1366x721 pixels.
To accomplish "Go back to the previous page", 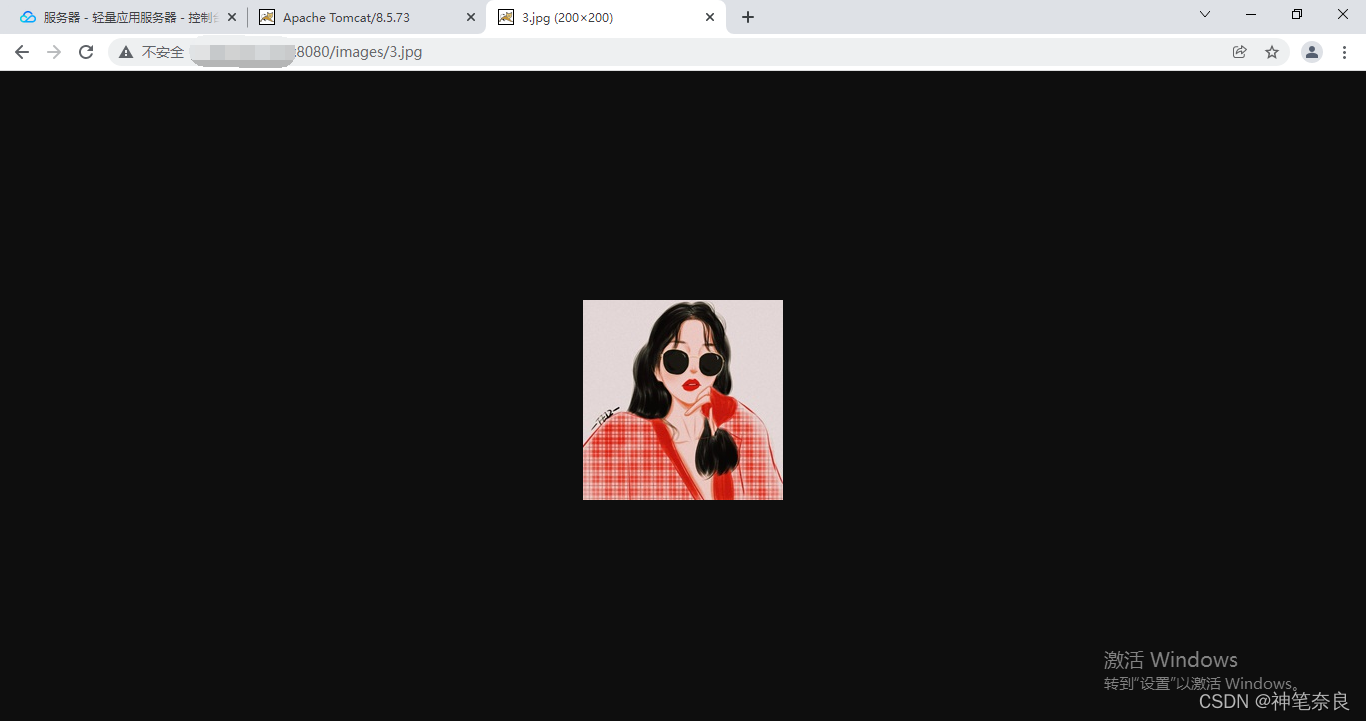I will 22,52.
